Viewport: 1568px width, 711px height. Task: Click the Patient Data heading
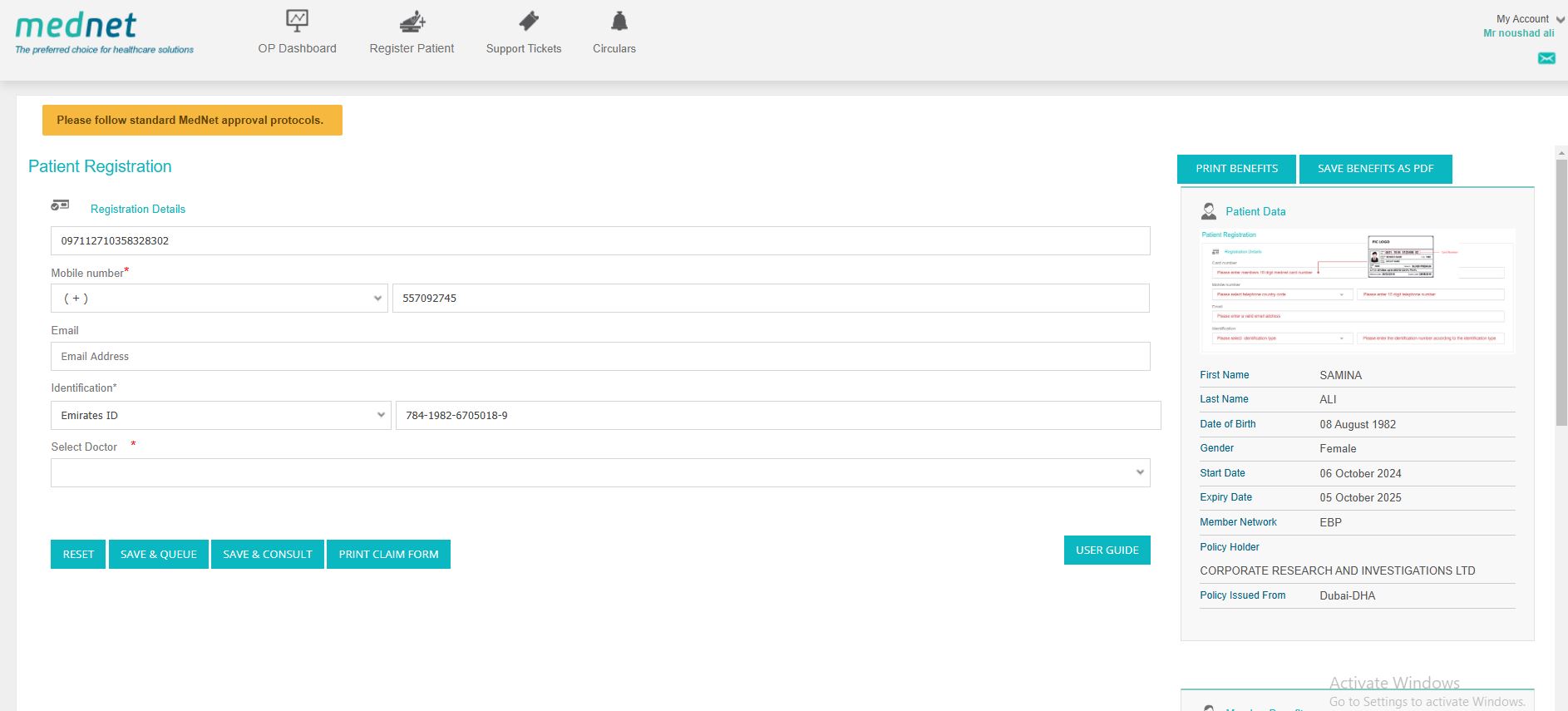click(x=1255, y=211)
